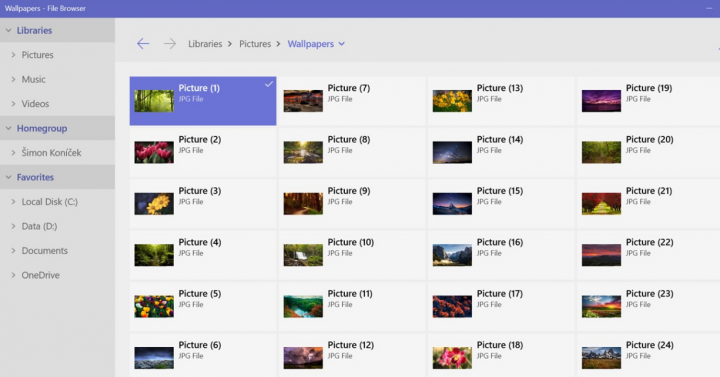The width and height of the screenshot is (720, 377).
Task: Select Picture (13) yellow flowers thumbnail
Action: click(x=452, y=101)
